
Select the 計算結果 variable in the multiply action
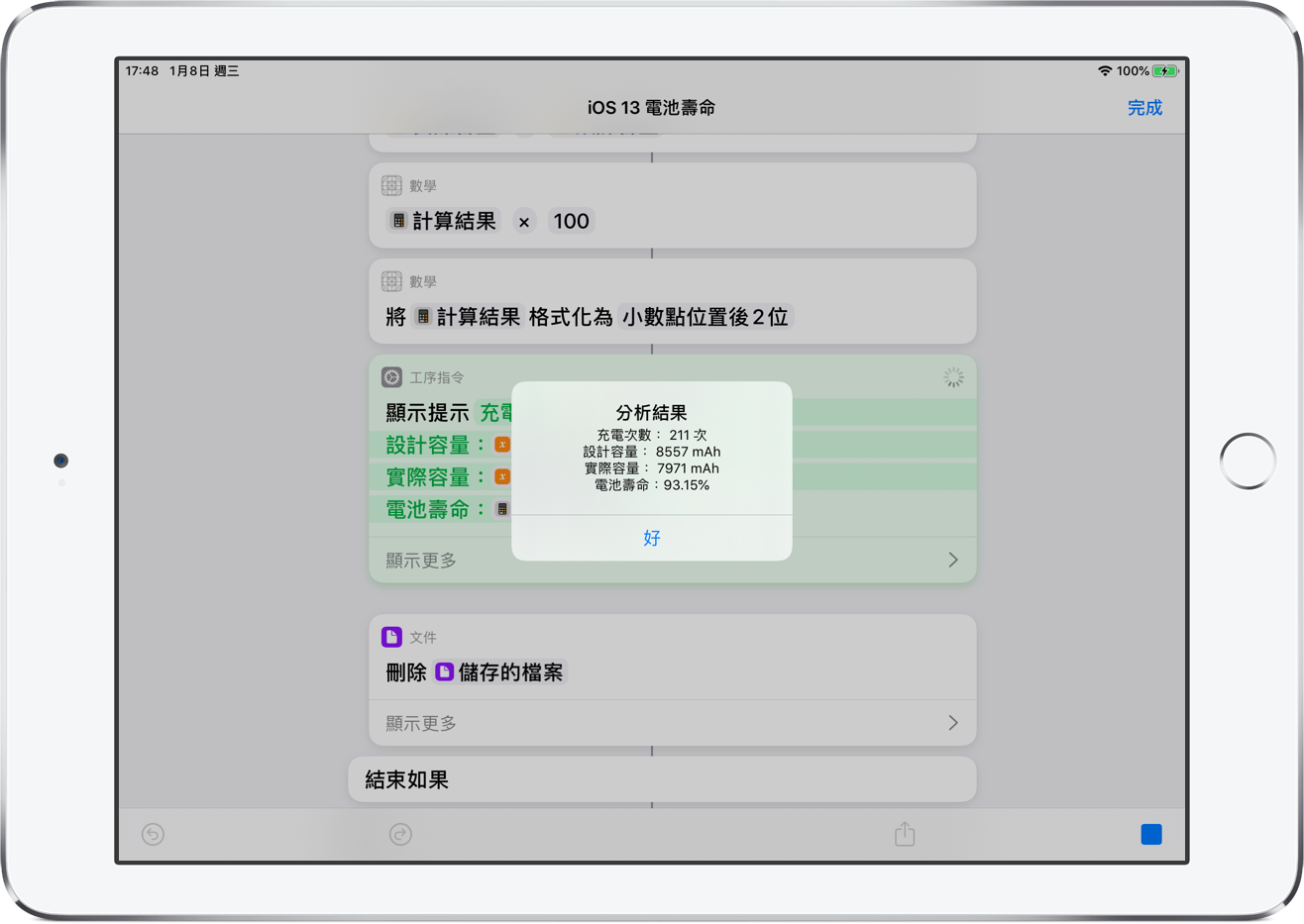[x=443, y=221]
